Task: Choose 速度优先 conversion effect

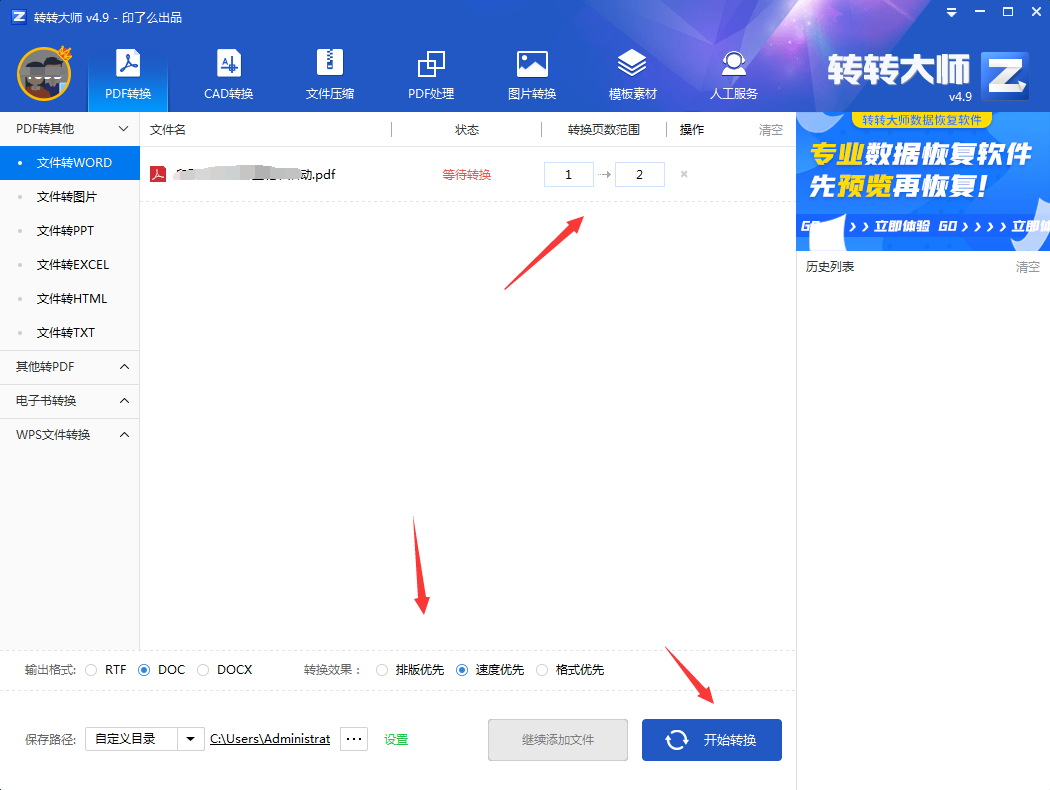Action: coord(462,669)
